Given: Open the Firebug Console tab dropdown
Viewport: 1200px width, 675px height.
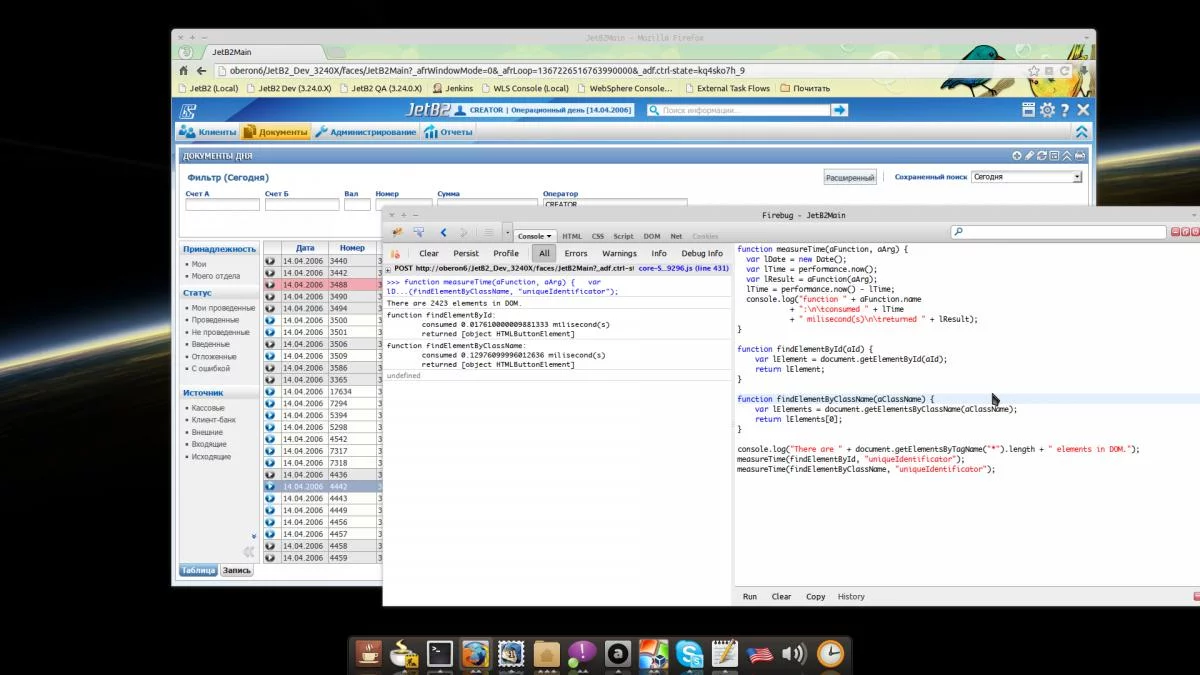Looking at the screenshot, I should [548, 237].
